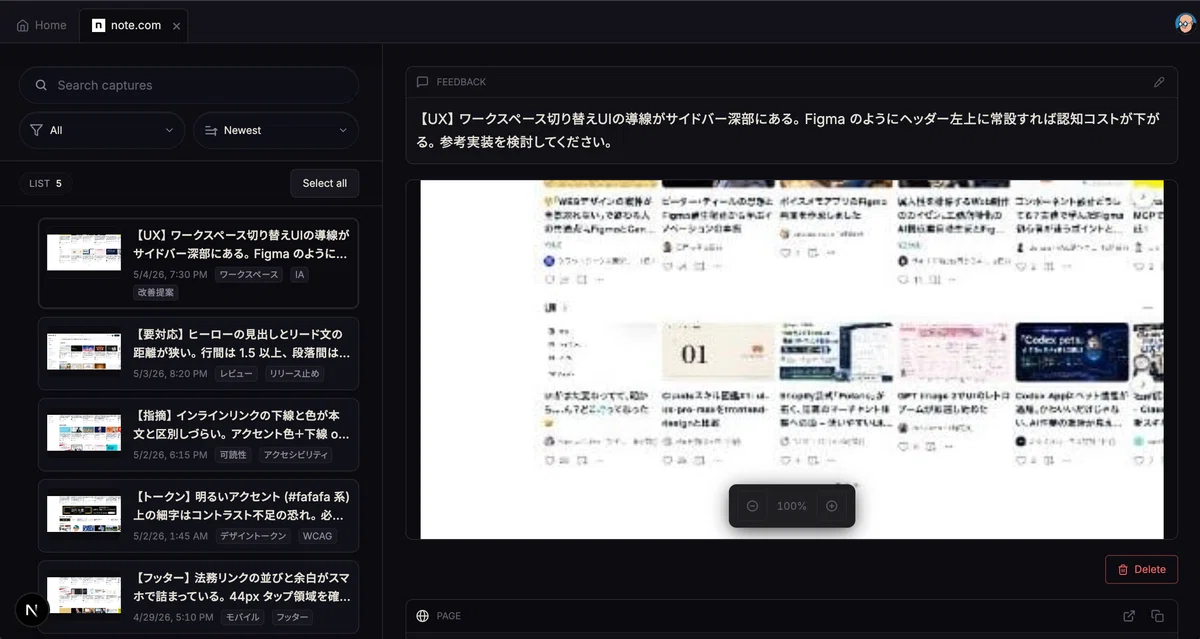Screen dimensions: 1200x639
Task: Zoom out the screenshot preview
Action: coord(752,506)
